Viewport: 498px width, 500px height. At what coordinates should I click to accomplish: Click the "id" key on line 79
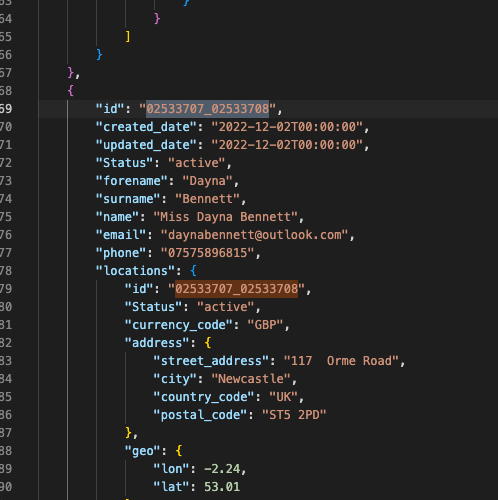coord(139,289)
